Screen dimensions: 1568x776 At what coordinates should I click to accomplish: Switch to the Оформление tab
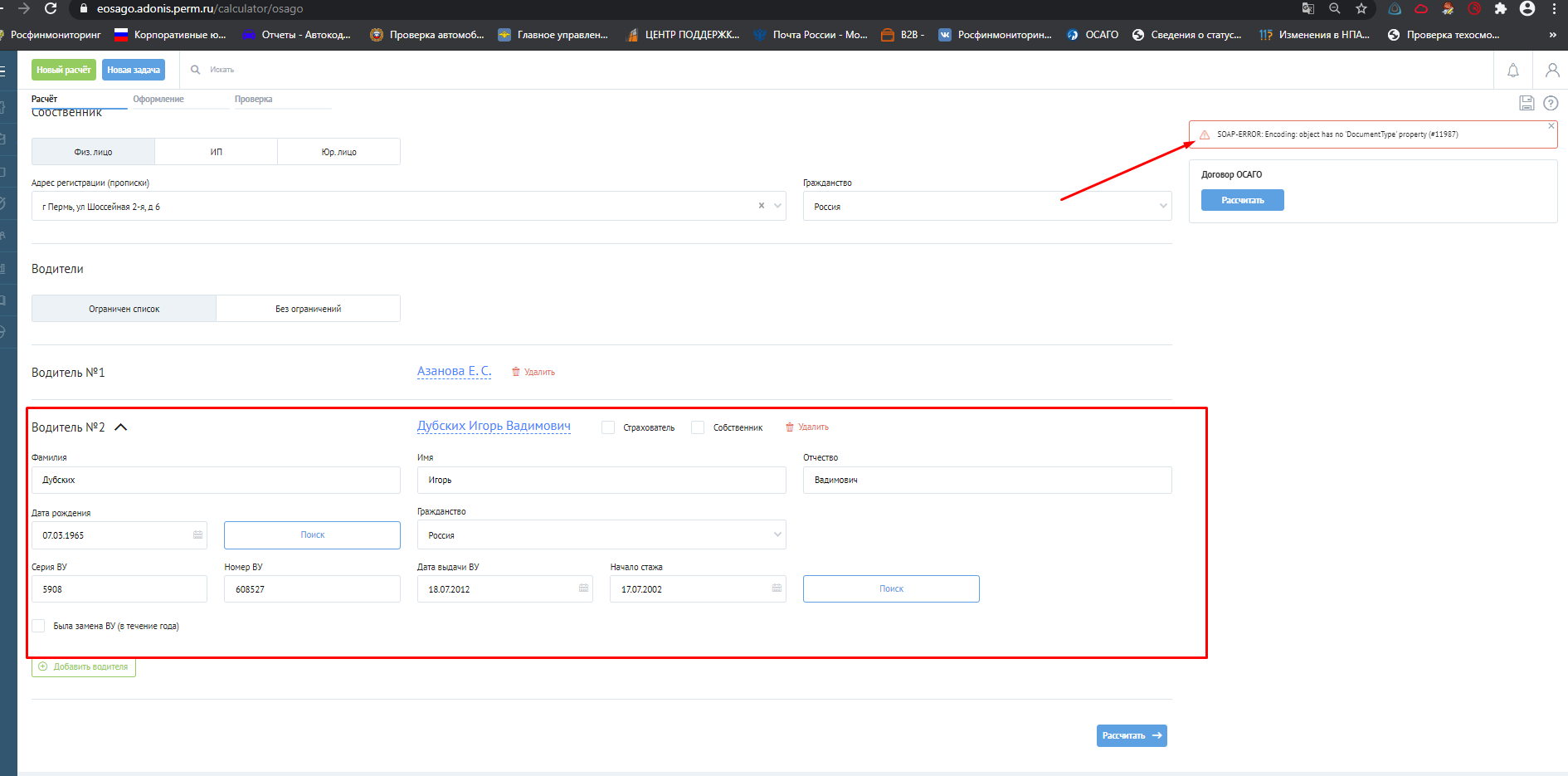click(158, 100)
